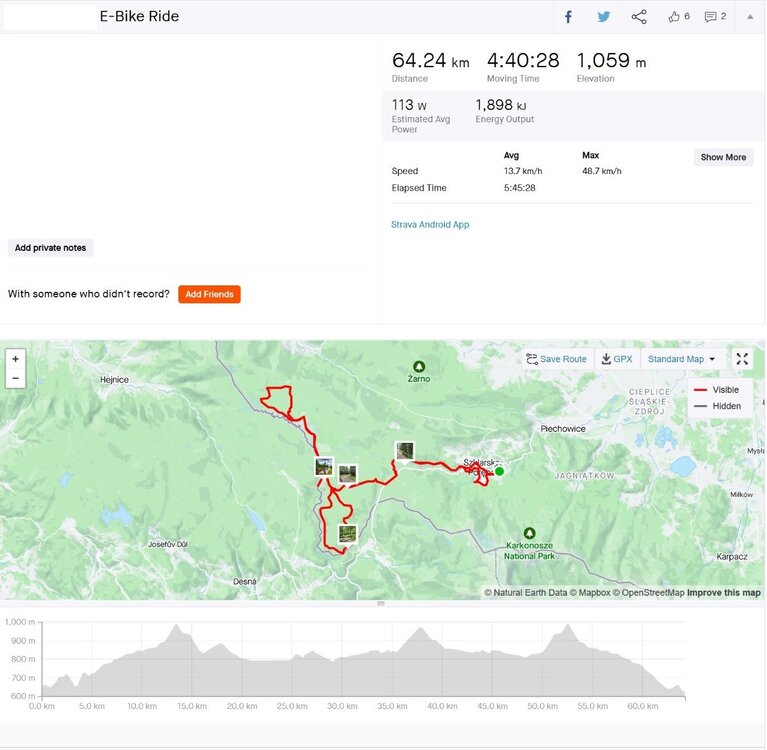The image size is (767, 750).
Task: Click the Save Route button
Action: click(557, 359)
